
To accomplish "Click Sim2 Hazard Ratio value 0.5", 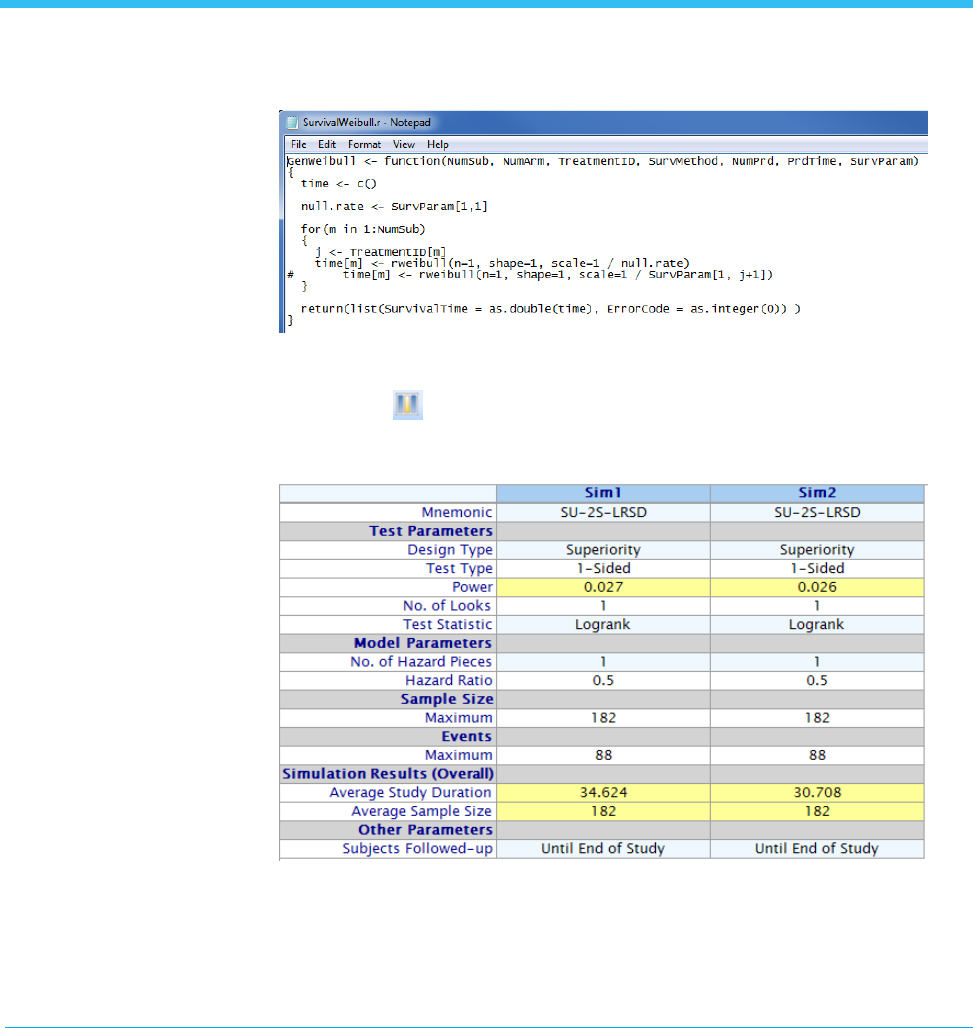I will [817, 681].
